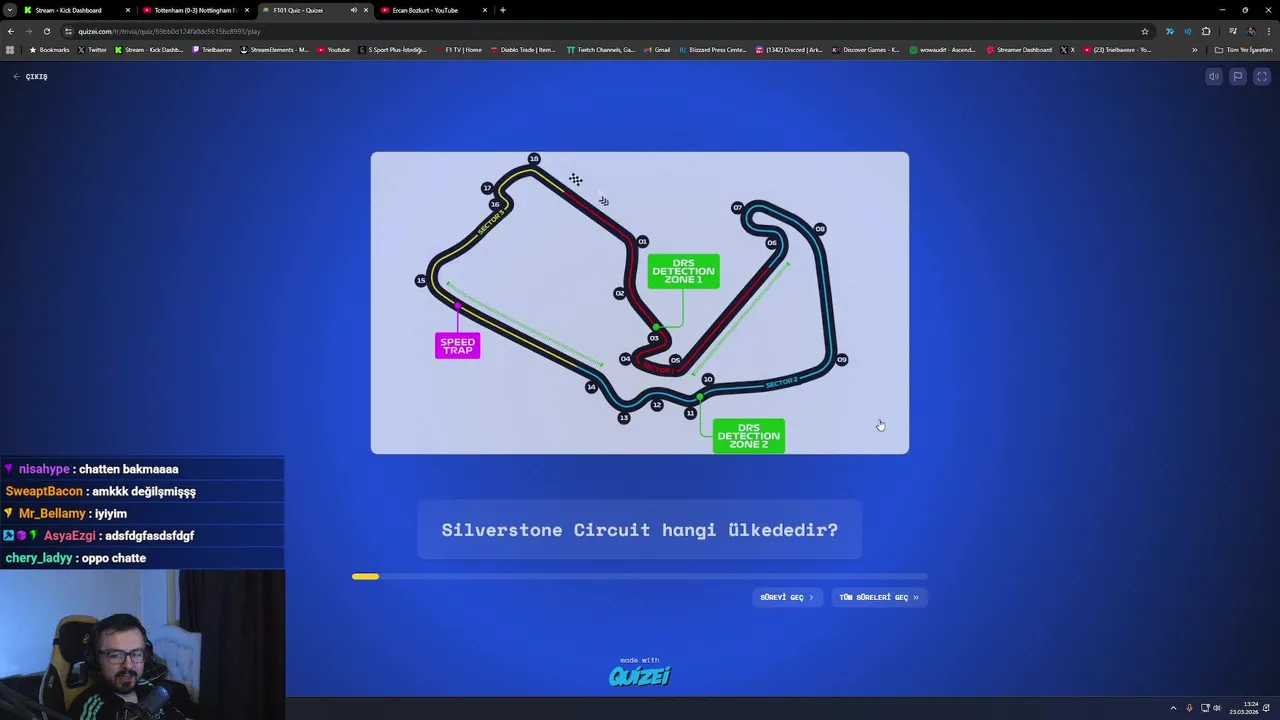
Task: Open the (23) Trielbaenre YouTube bookmark
Action: tap(1117, 50)
